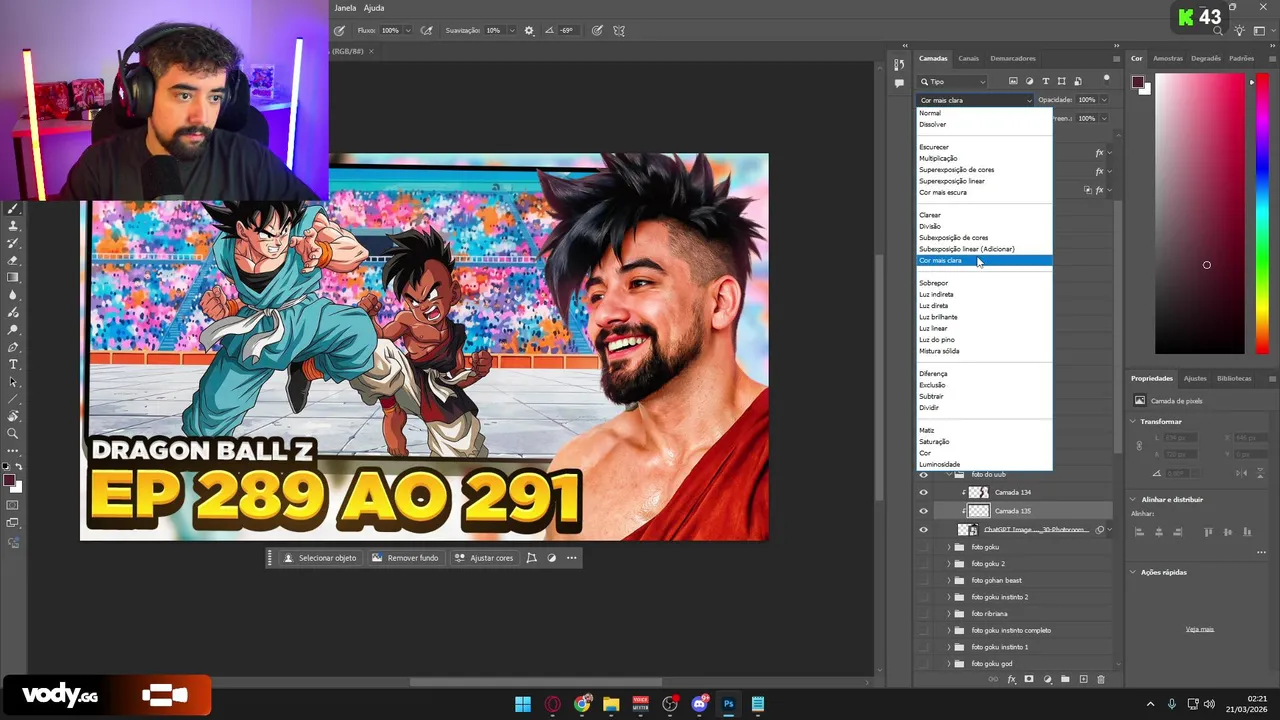Screen dimensions: 1280x720
Task: Select the Gradient tool
Action: [x=13, y=277]
